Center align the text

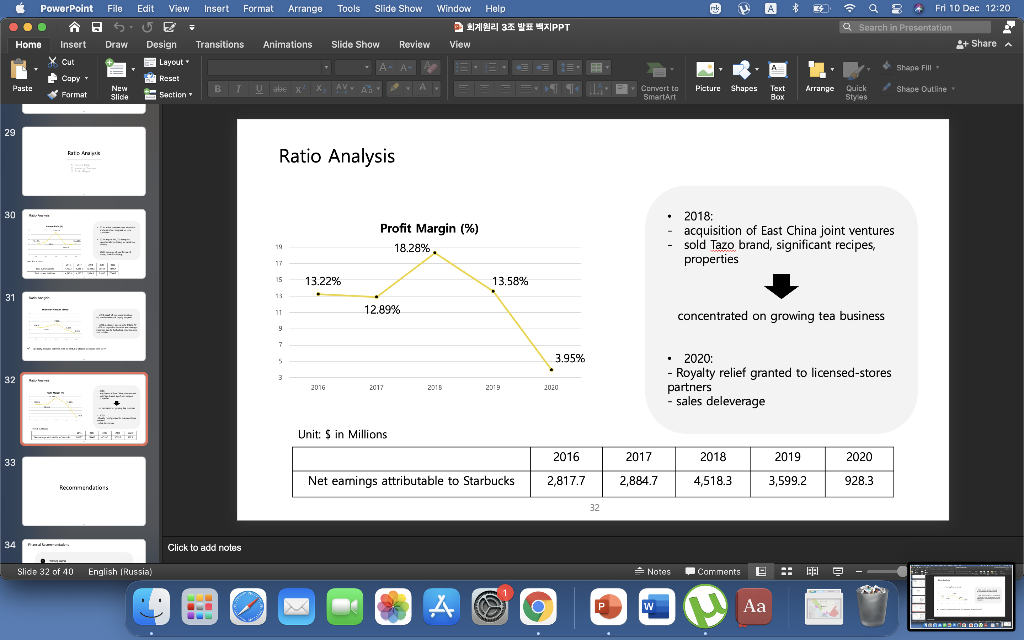484,89
